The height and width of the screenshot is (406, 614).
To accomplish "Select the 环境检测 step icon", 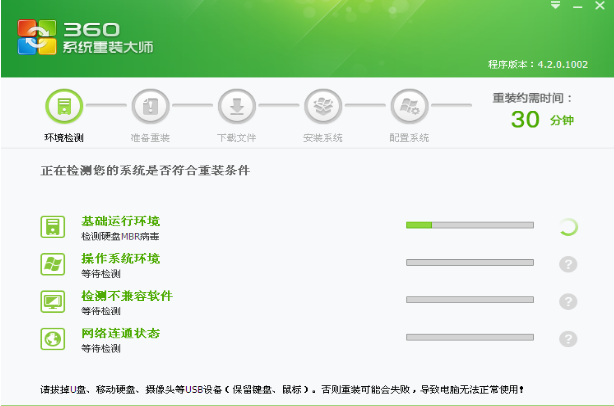I will [x=64, y=106].
